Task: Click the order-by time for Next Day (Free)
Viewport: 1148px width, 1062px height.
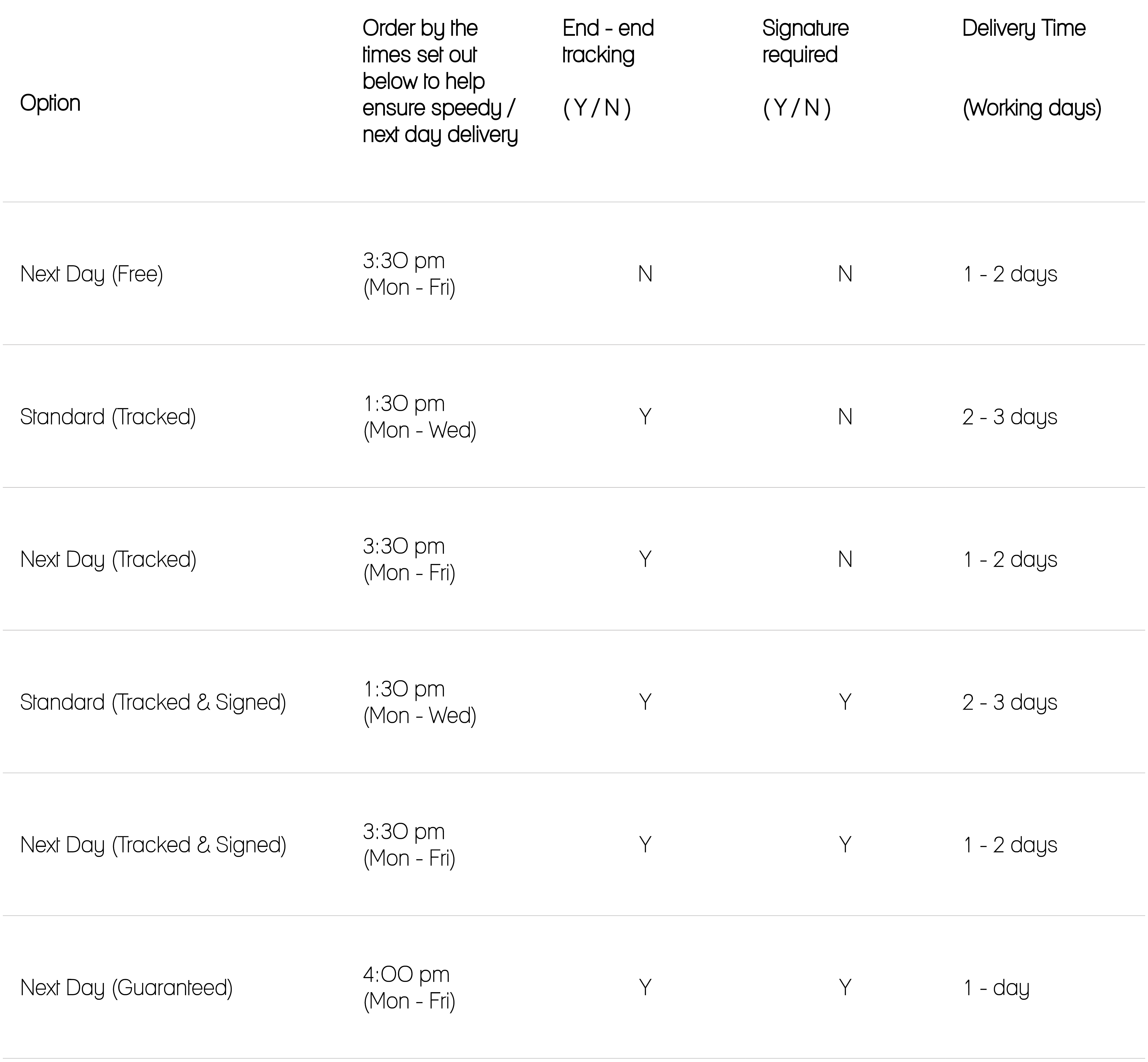Action: tap(409, 274)
